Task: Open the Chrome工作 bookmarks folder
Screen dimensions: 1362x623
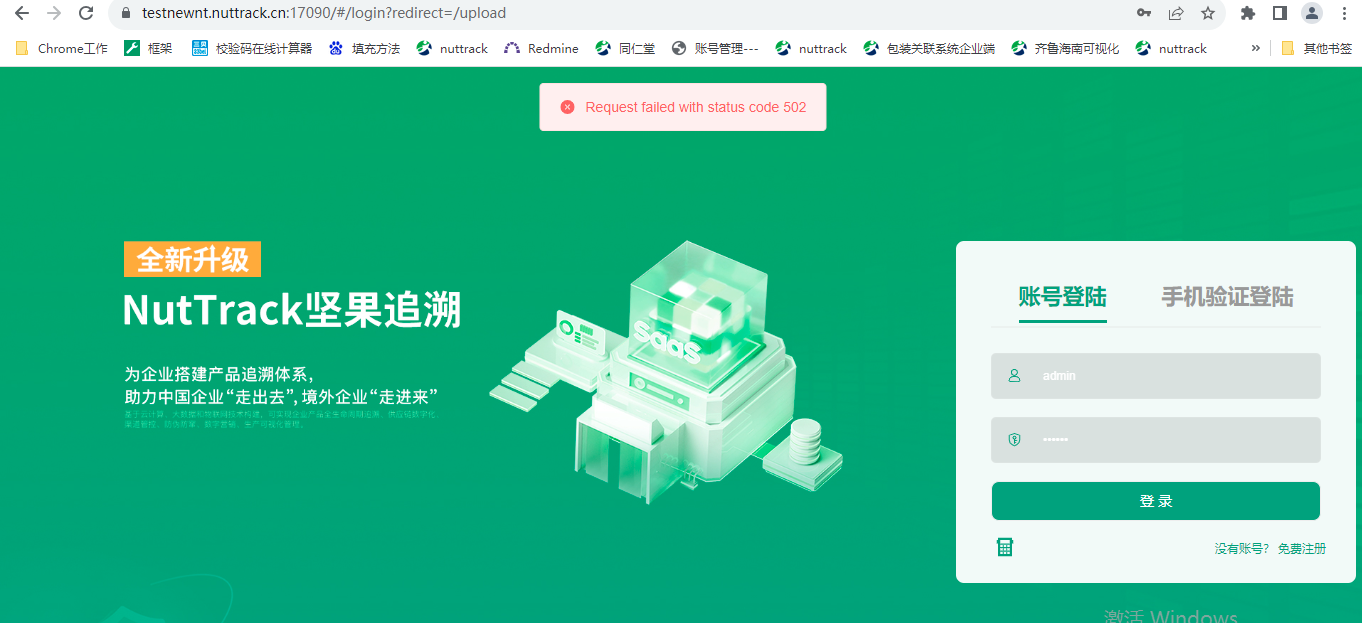Action: (62, 48)
